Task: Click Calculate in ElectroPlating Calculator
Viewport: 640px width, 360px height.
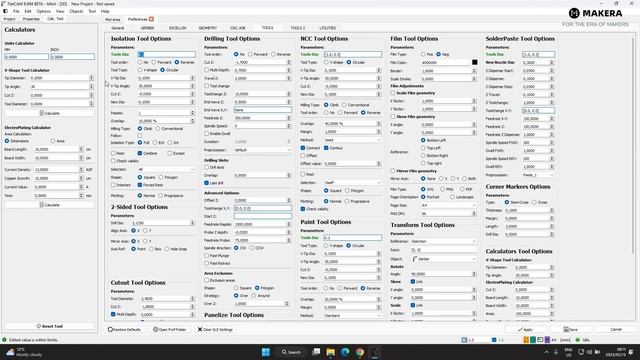Action: (x=49, y=205)
